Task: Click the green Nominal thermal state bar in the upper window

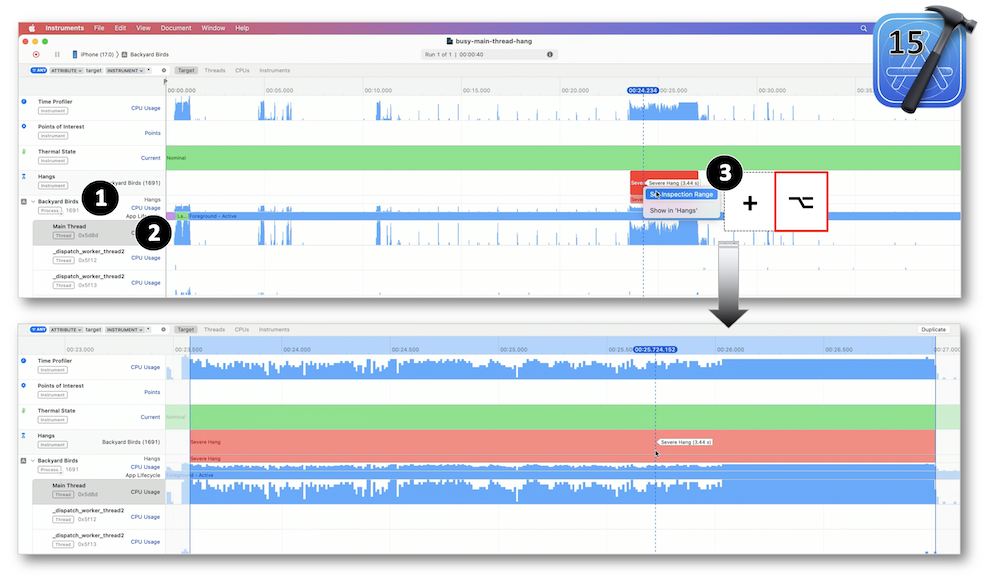Action: [563, 158]
